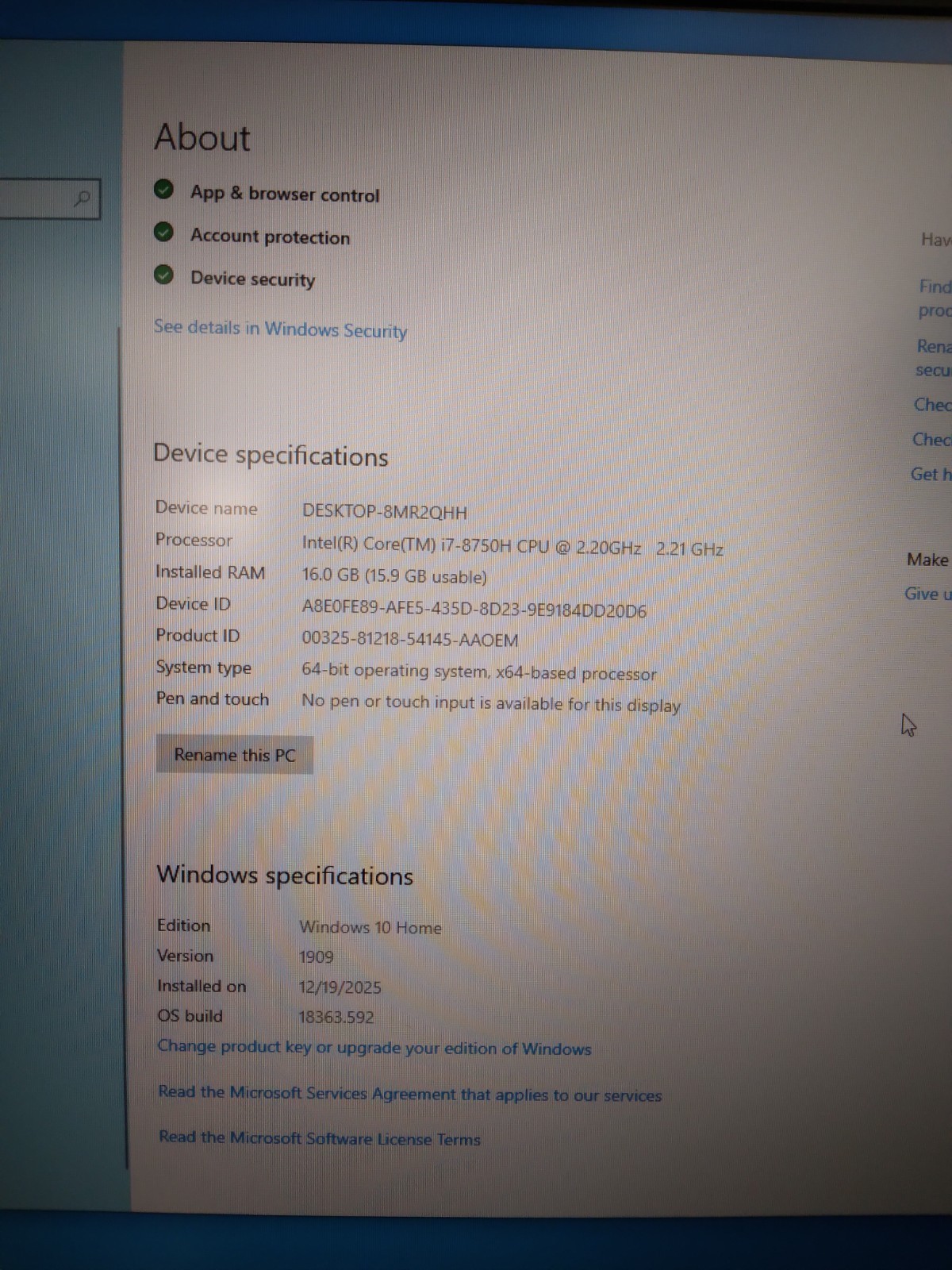Screen dimensions: 952x1270
Task: Click the Get help link at right edge
Action: pos(931,475)
